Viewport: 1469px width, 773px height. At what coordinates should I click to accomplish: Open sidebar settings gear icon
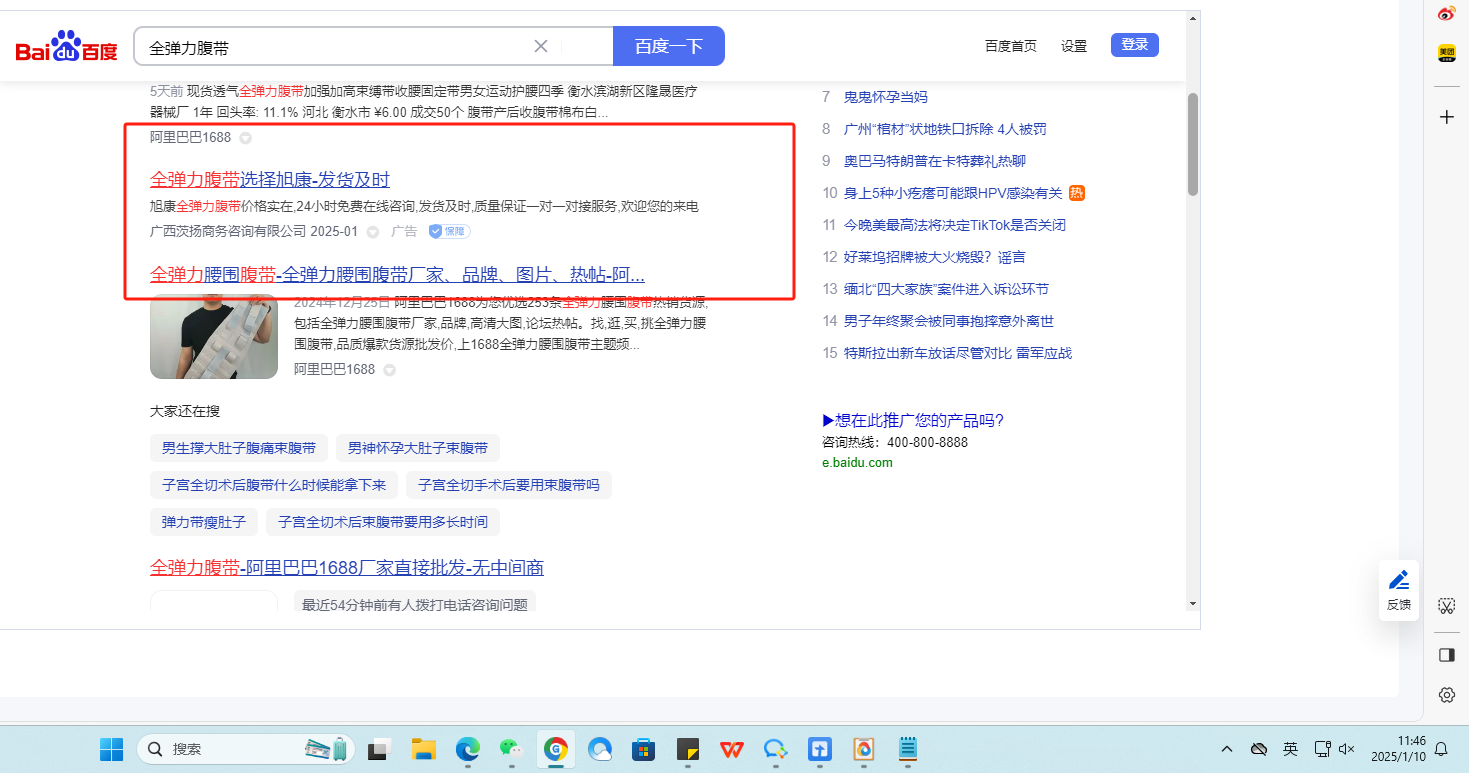pyautogui.click(x=1446, y=694)
